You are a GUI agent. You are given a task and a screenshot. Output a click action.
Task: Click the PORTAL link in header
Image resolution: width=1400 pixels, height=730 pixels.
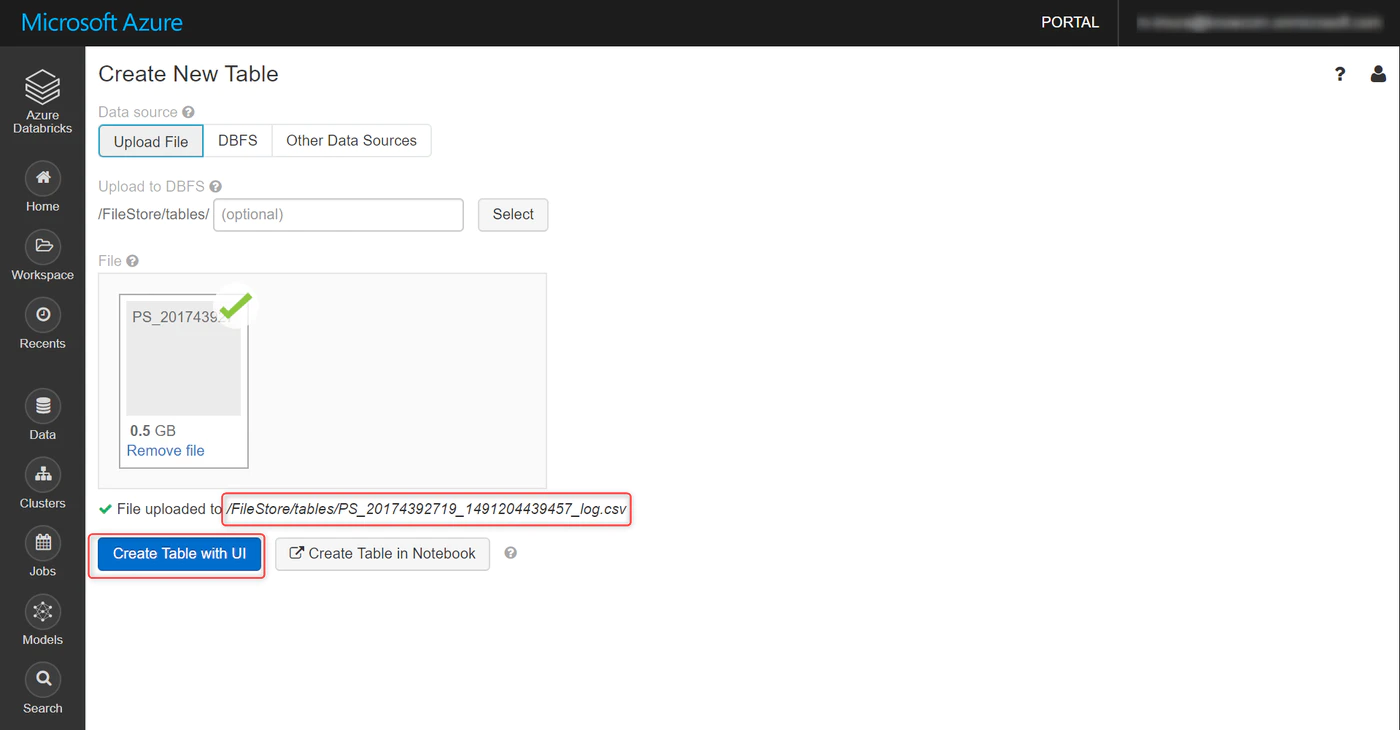[x=1070, y=22]
